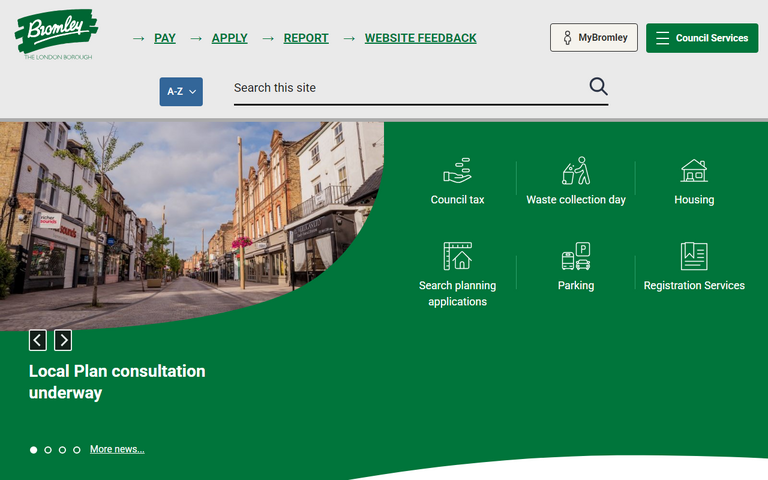
Task: Select the first carousel slide dot
Action: (x=34, y=450)
